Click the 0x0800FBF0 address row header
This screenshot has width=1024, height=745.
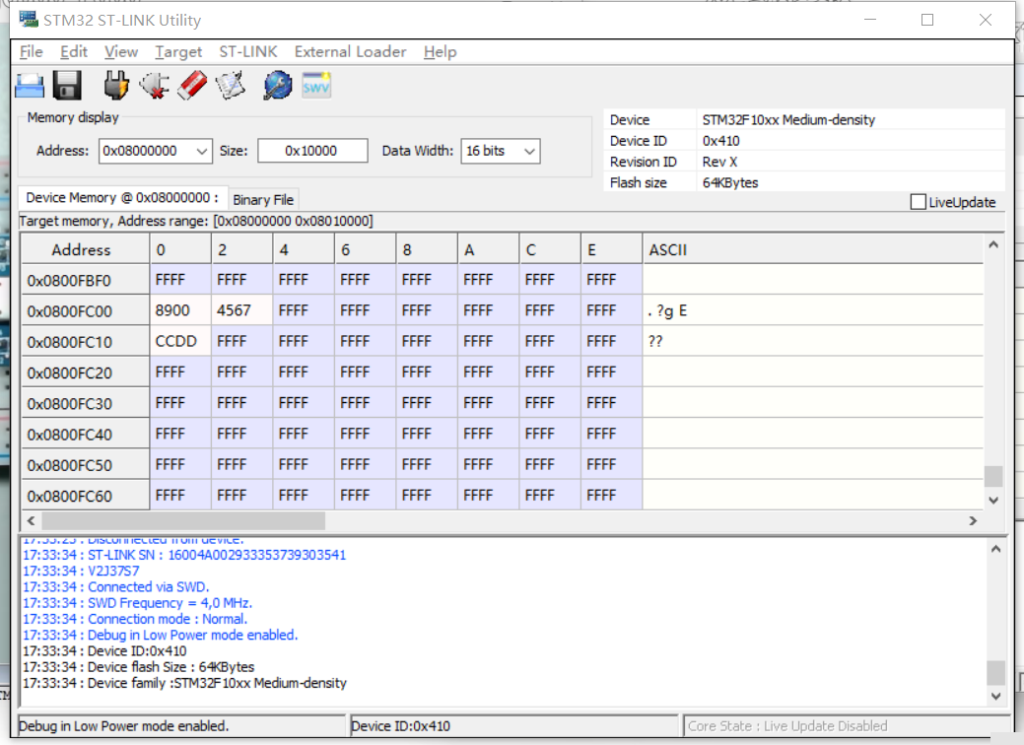coord(86,280)
